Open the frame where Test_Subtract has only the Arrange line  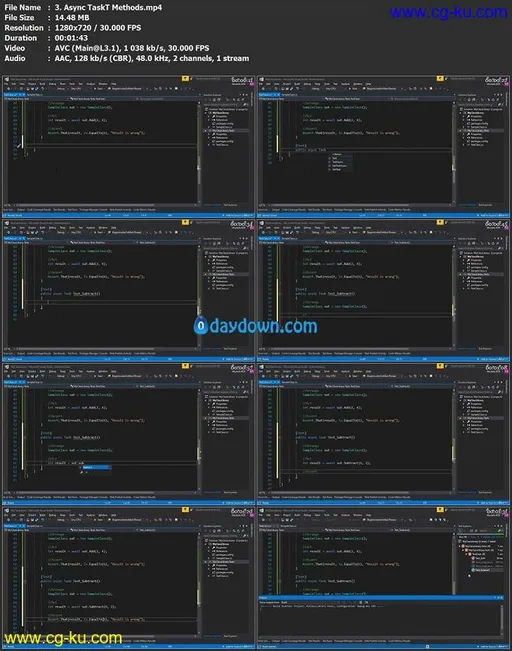click(x=383, y=290)
